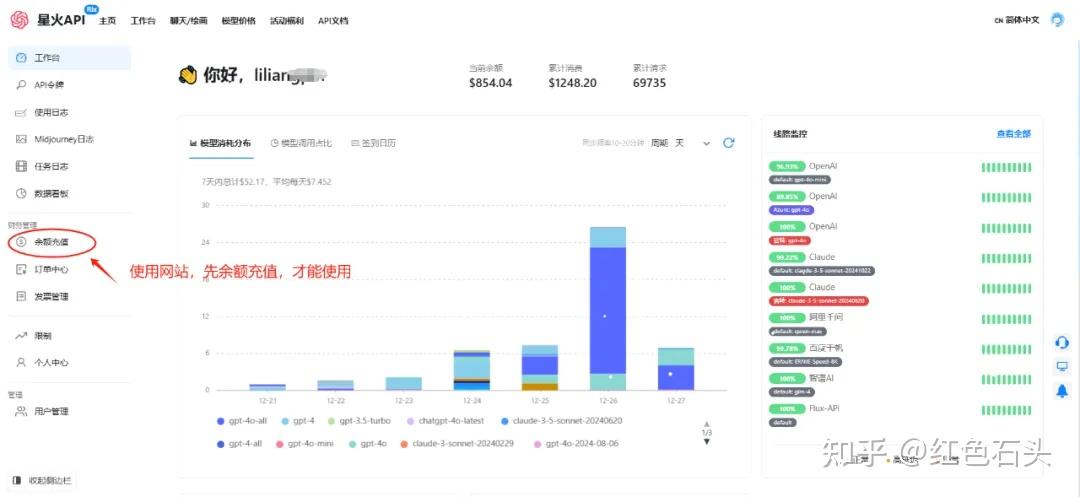The width and height of the screenshot is (1080, 497).
Task: Toggle gpt-3.5-turbo legend item
Action: 359,421
